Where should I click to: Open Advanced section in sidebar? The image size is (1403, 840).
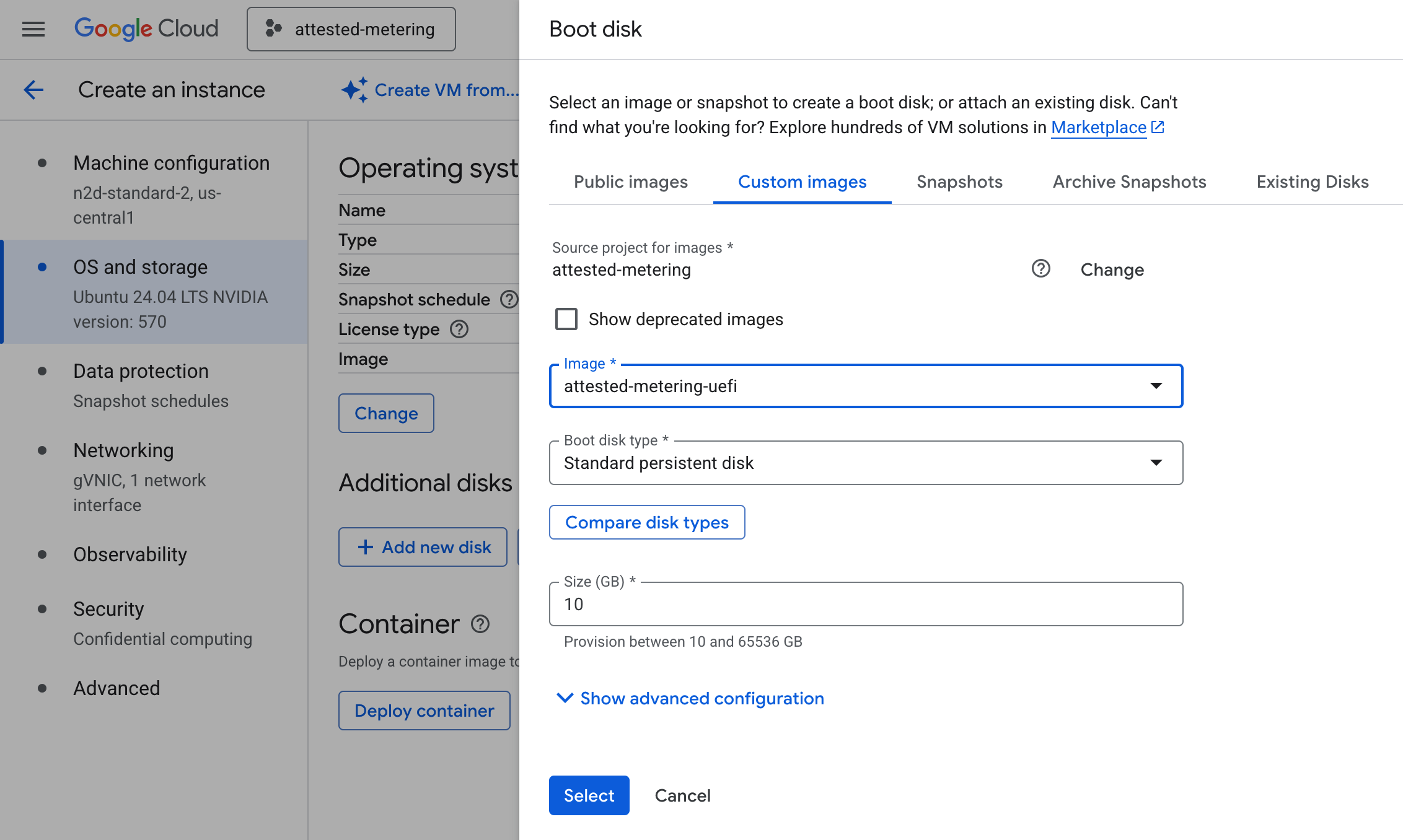[x=155, y=688]
